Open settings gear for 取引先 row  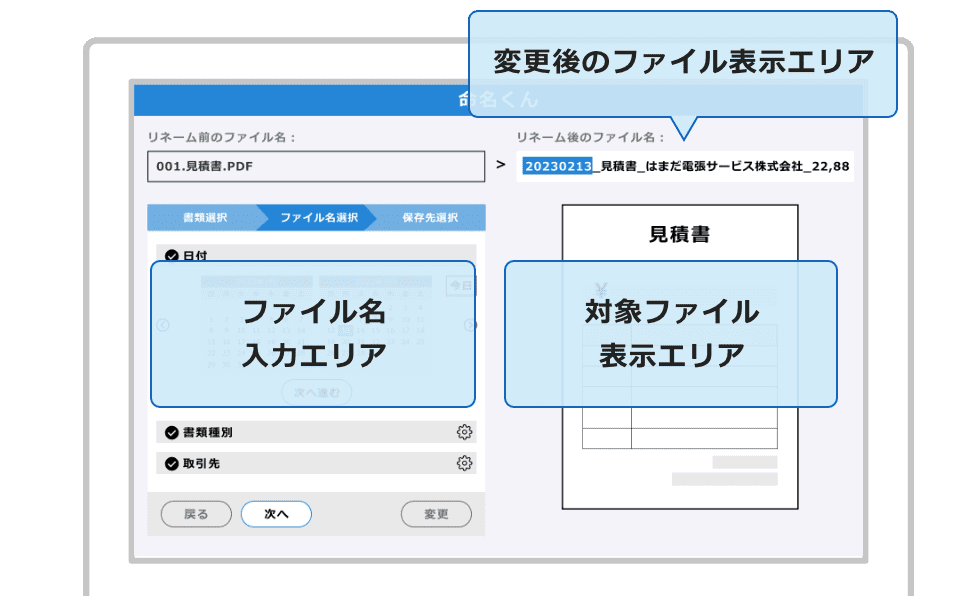pos(464,463)
